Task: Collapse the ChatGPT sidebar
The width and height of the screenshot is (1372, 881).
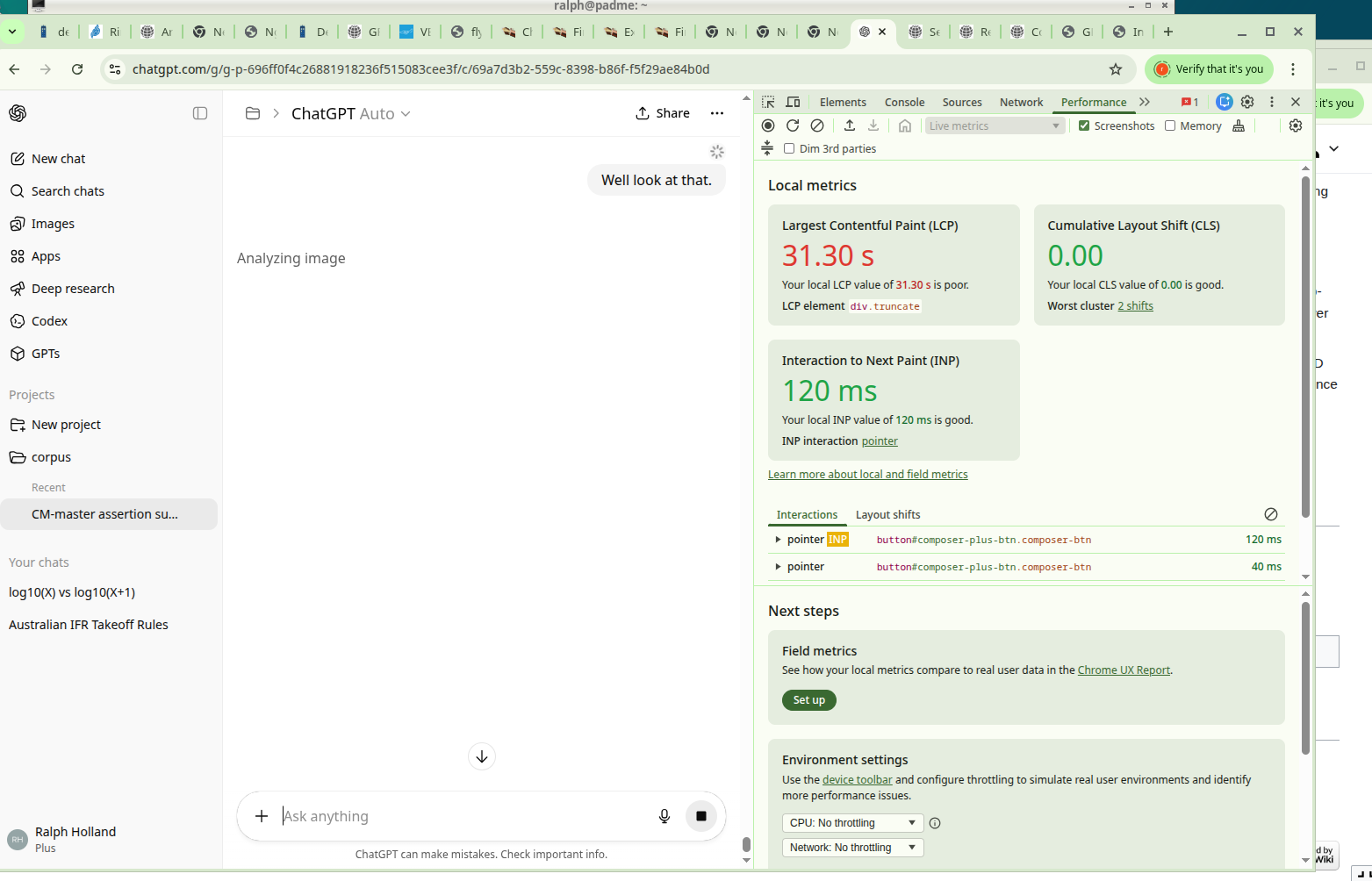Action: (x=200, y=113)
